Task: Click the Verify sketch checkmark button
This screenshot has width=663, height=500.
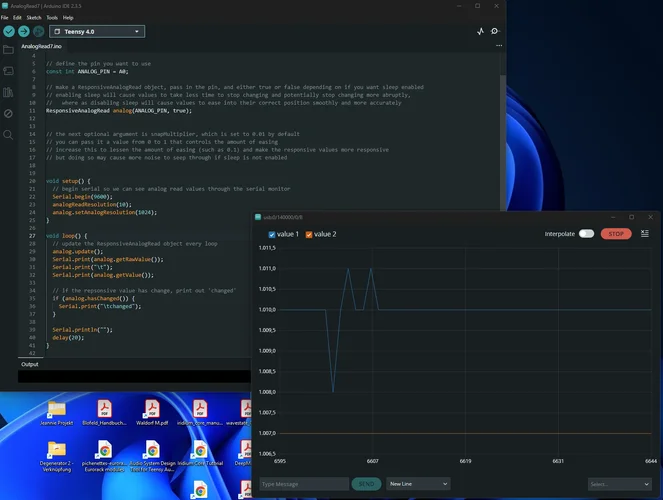Action: pos(9,31)
